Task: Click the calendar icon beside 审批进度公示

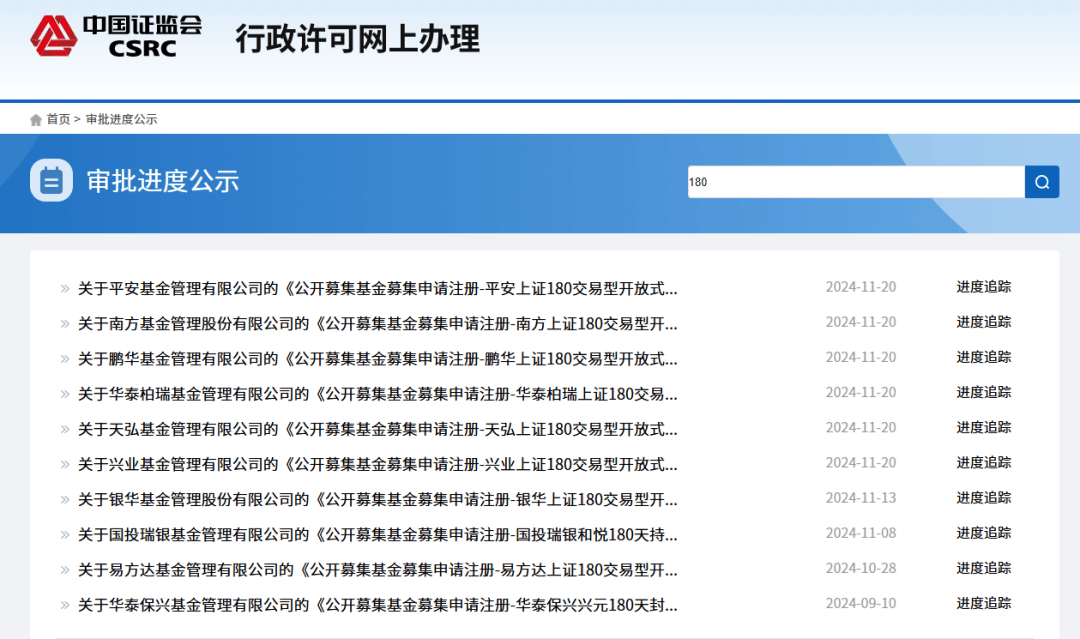Action: click(52, 180)
